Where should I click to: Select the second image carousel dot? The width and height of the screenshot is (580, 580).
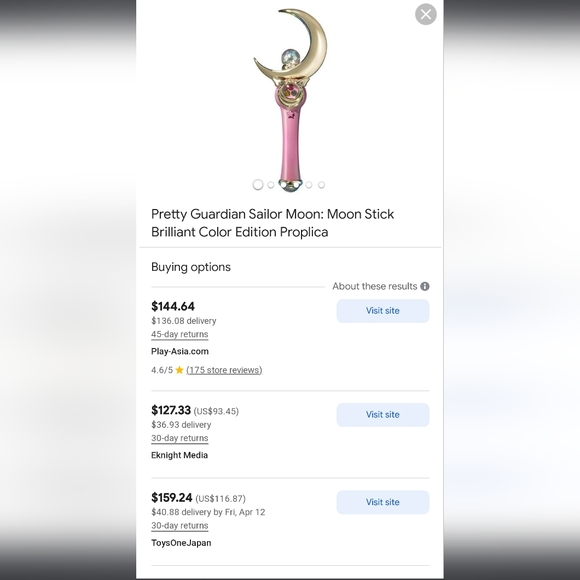coord(271,185)
